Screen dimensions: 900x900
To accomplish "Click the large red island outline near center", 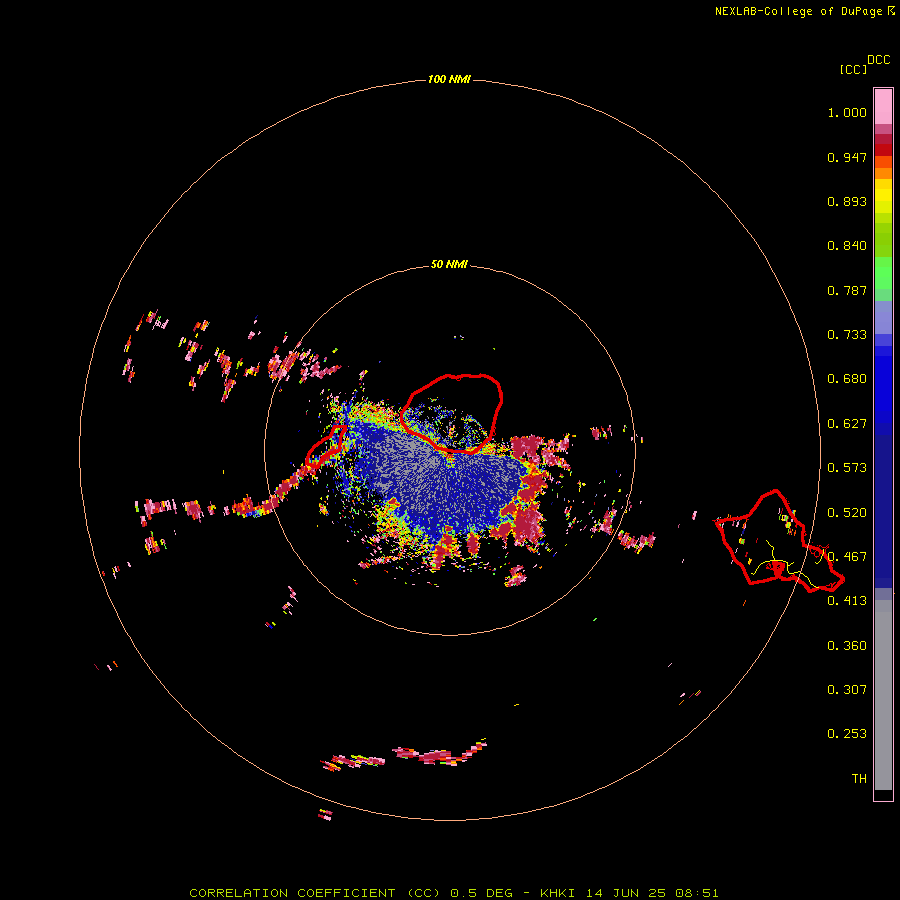I will coord(452,413).
